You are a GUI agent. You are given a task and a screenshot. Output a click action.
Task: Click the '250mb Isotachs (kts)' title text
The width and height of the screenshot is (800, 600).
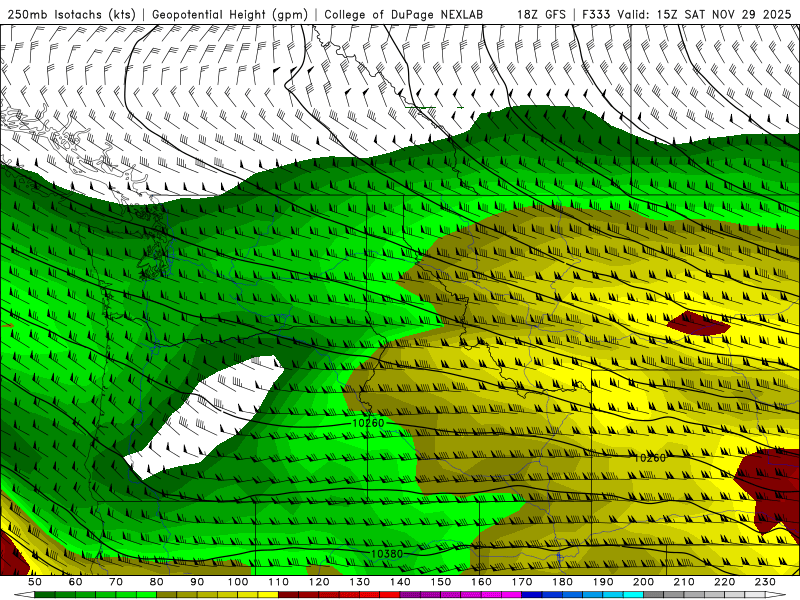71,14
